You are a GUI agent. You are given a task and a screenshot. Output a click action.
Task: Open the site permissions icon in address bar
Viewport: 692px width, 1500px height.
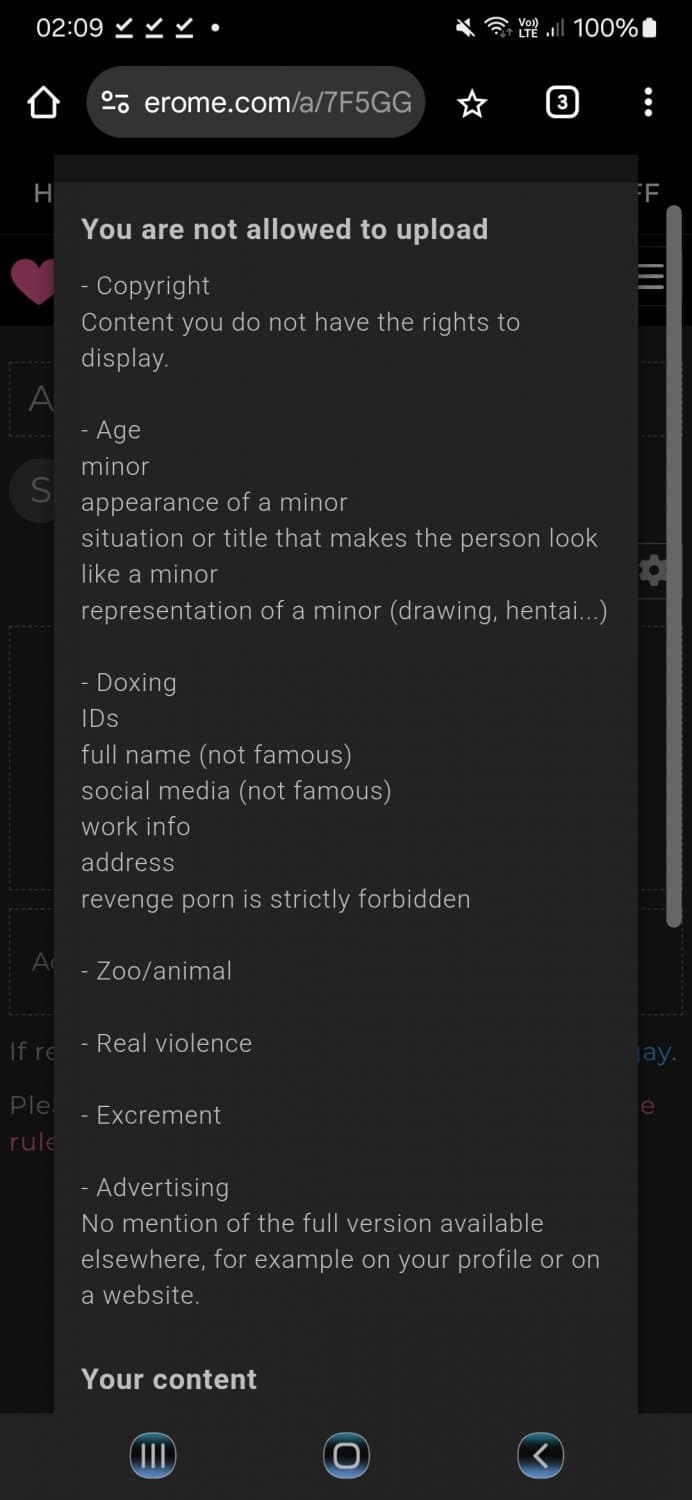(116, 101)
